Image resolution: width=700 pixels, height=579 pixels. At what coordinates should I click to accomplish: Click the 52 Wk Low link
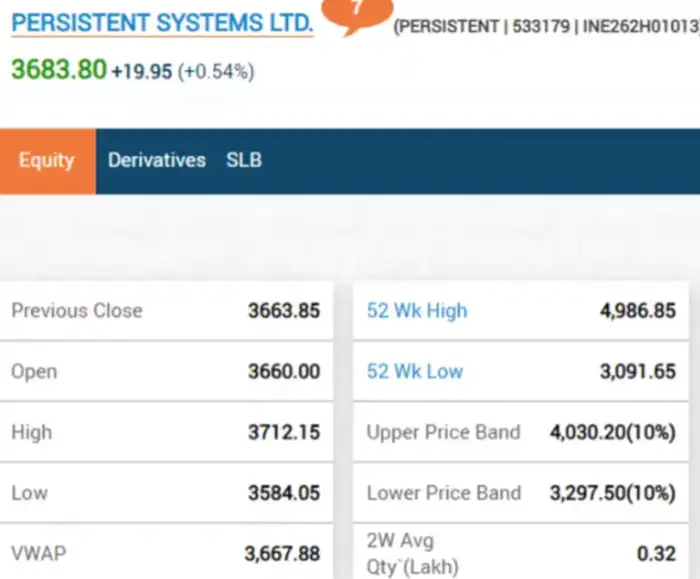click(415, 371)
